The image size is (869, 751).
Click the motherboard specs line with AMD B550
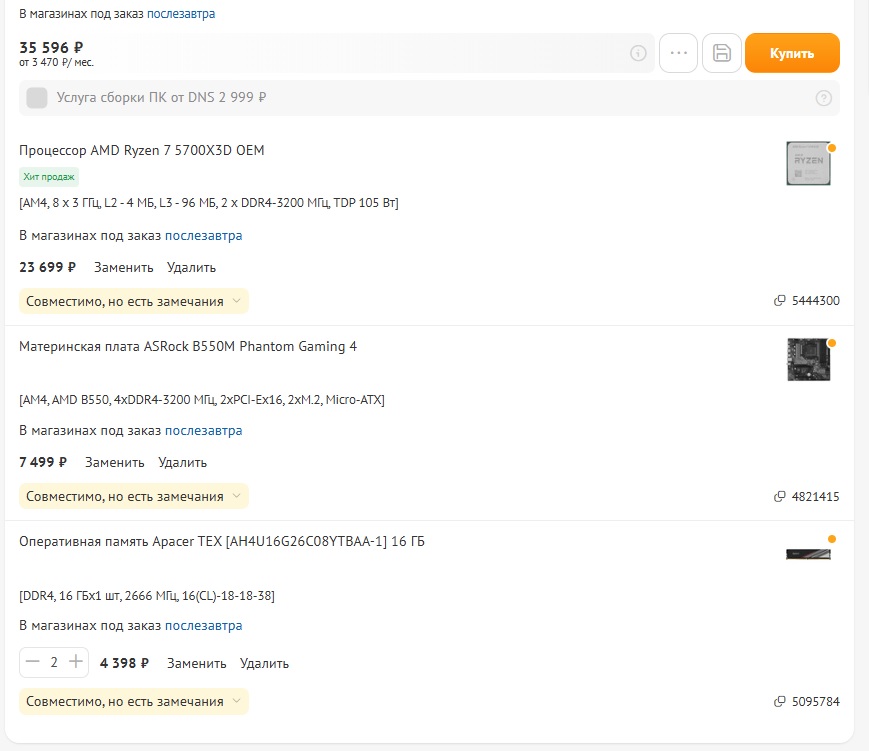pos(202,400)
